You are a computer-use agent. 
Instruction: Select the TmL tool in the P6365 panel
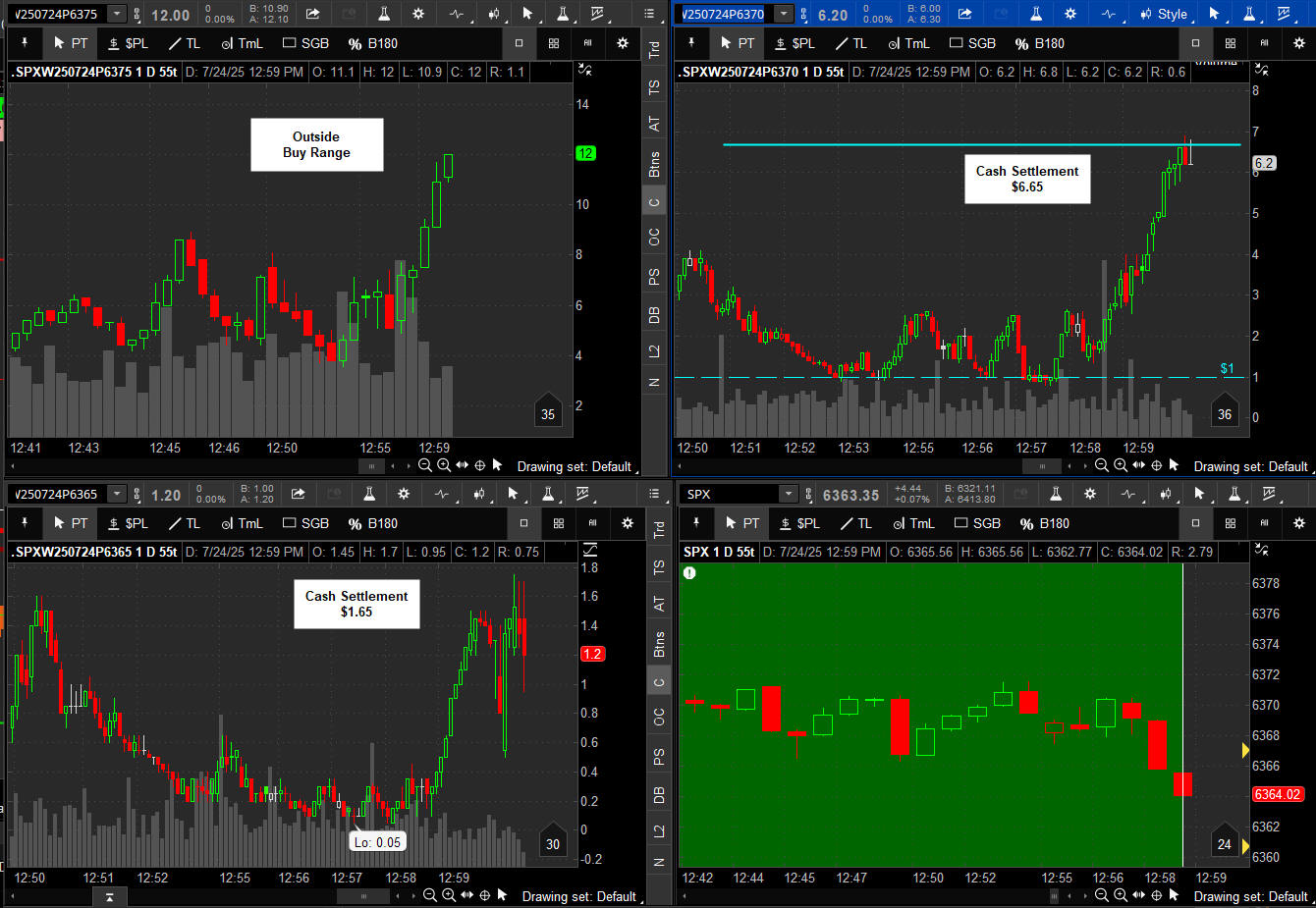tap(242, 523)
